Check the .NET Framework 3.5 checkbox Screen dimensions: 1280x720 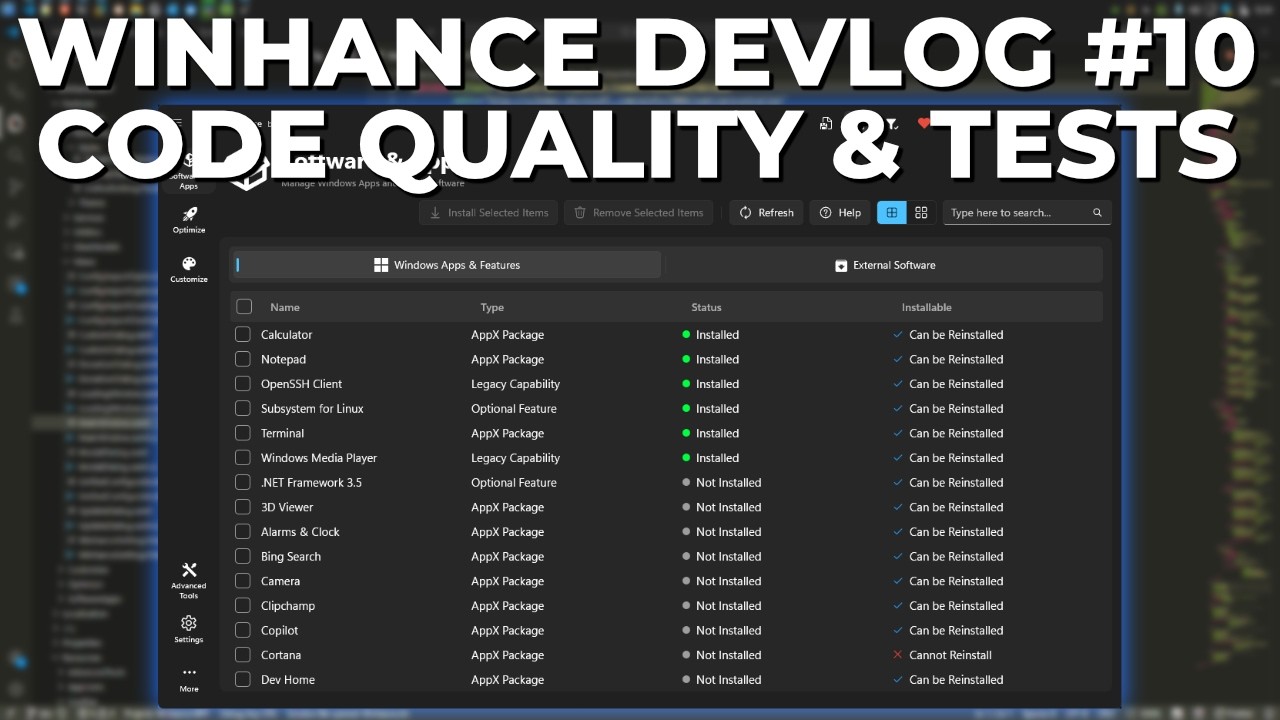point(243,482)
